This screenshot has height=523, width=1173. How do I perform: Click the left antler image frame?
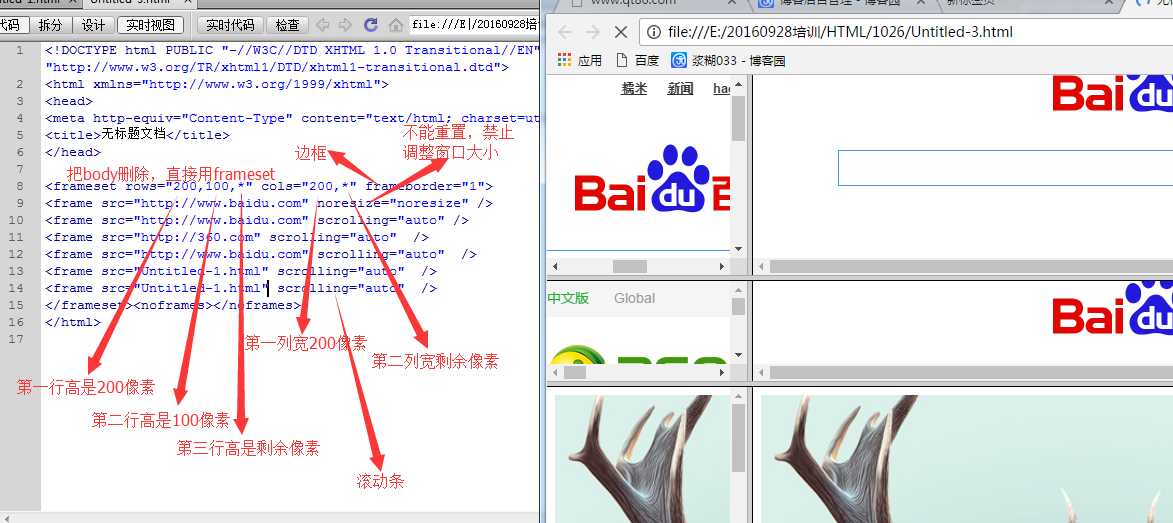pos(643,459)
